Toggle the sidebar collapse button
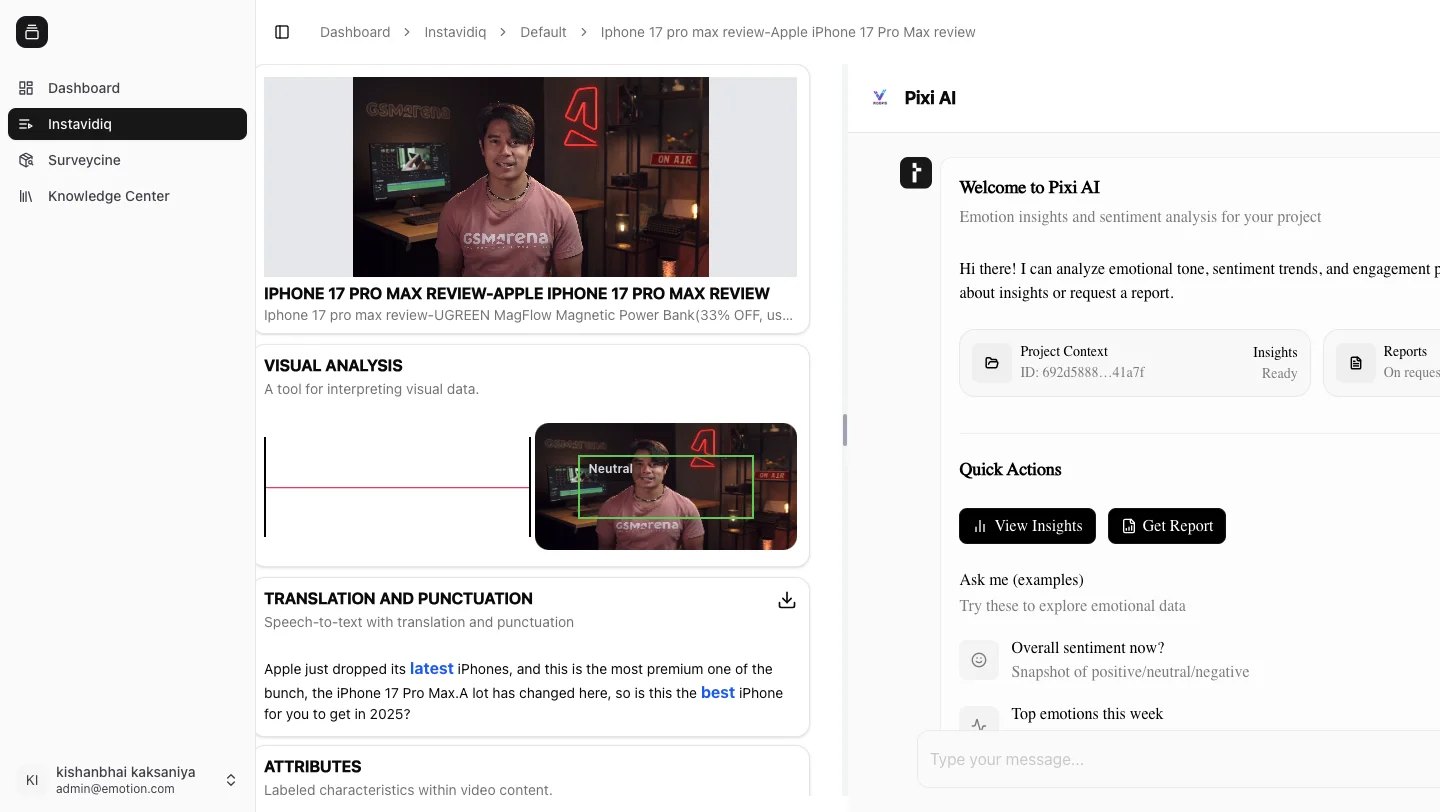 (x=282, y=32)
